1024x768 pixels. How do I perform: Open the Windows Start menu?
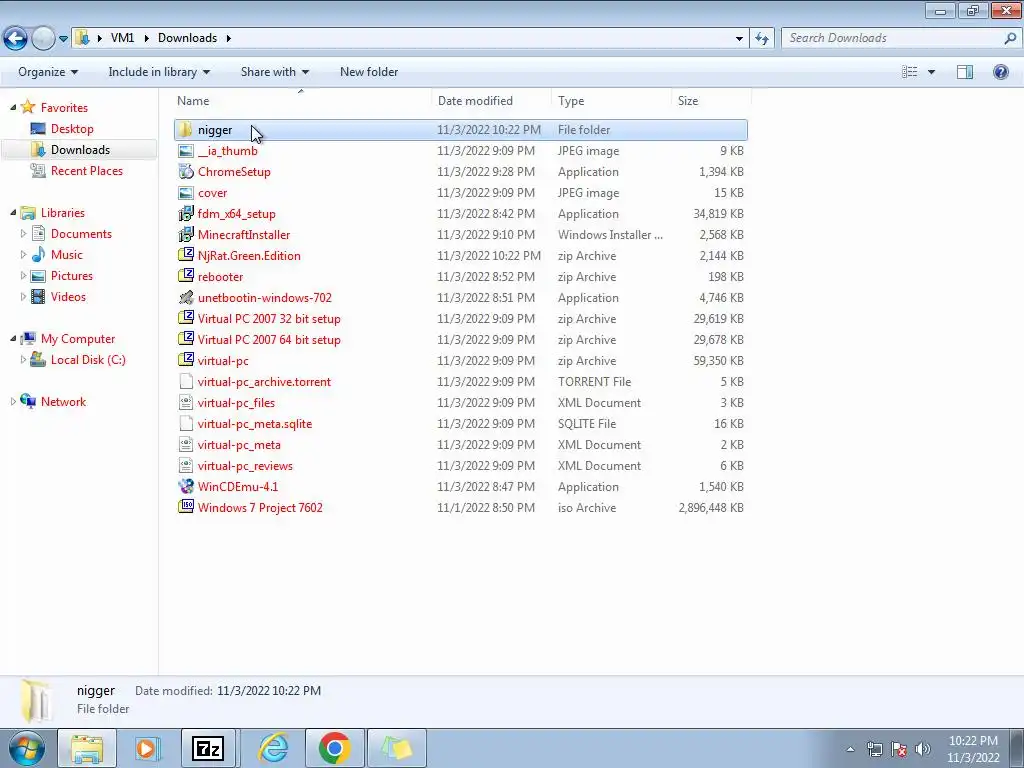point(25,748)
